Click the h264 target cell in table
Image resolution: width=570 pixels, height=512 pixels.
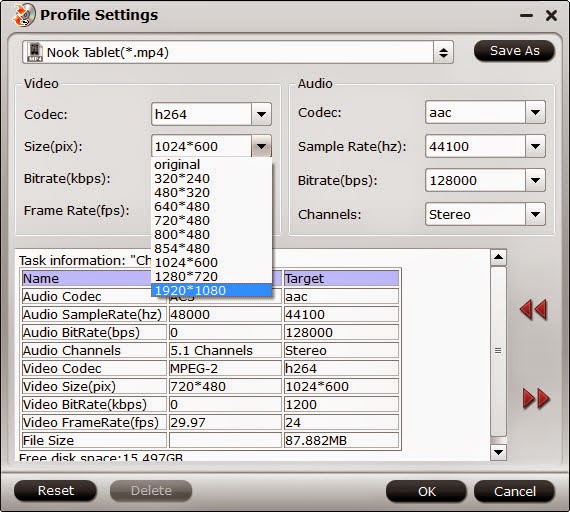pos(341,368)
